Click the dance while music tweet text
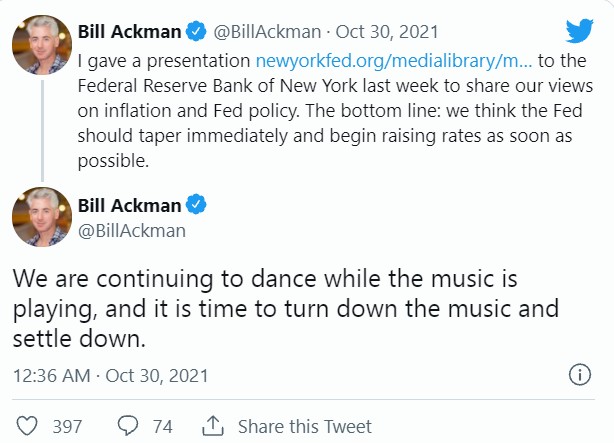The image size is (614, 443). 280,306
